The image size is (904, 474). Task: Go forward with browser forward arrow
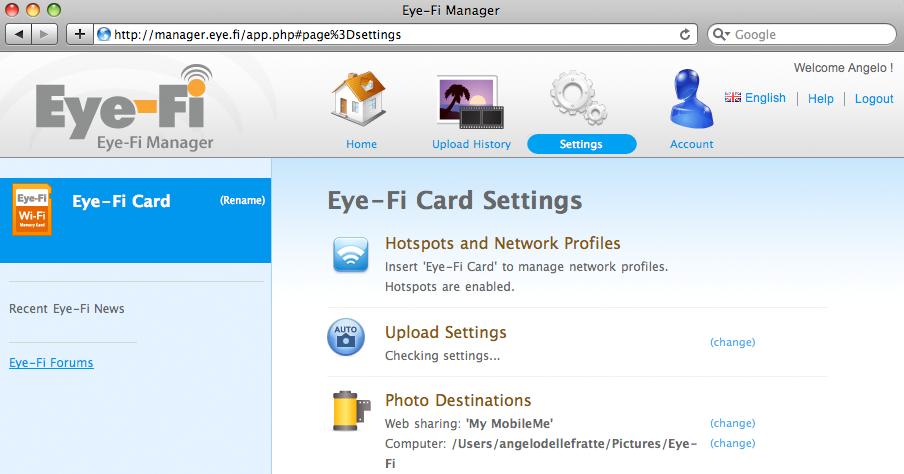coord(44,34)
